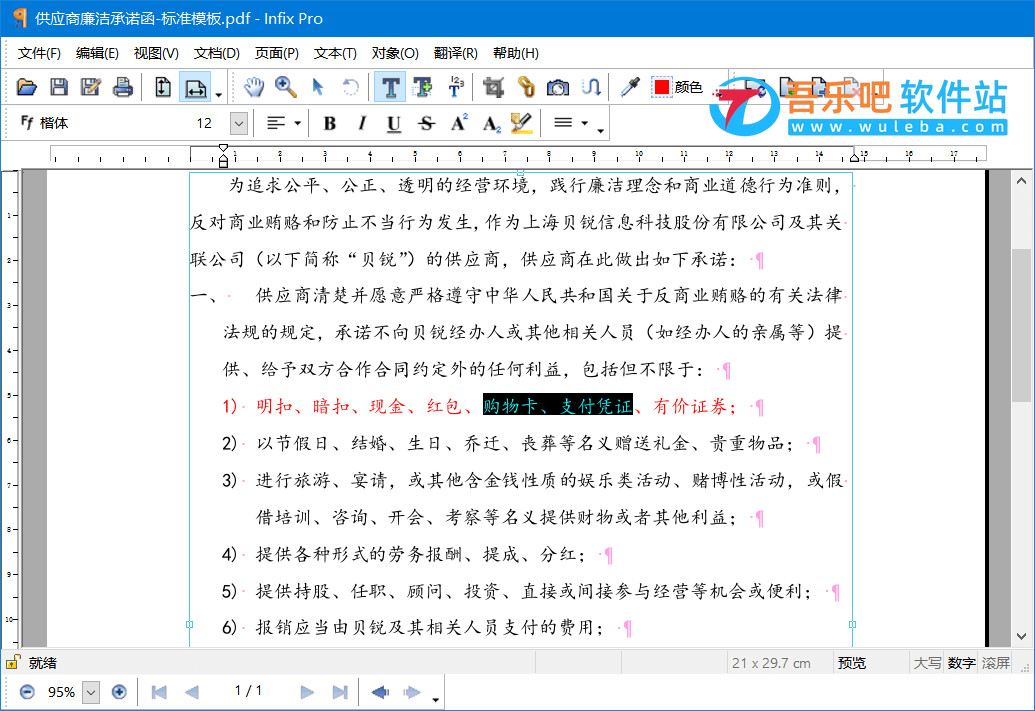
Task: Select the text flow link tool
Action: pos(591,87)
